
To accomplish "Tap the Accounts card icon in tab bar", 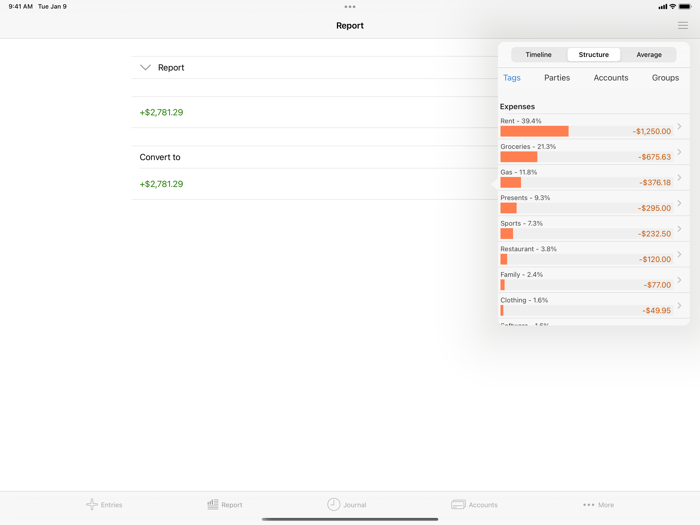I will coord(458,504).
